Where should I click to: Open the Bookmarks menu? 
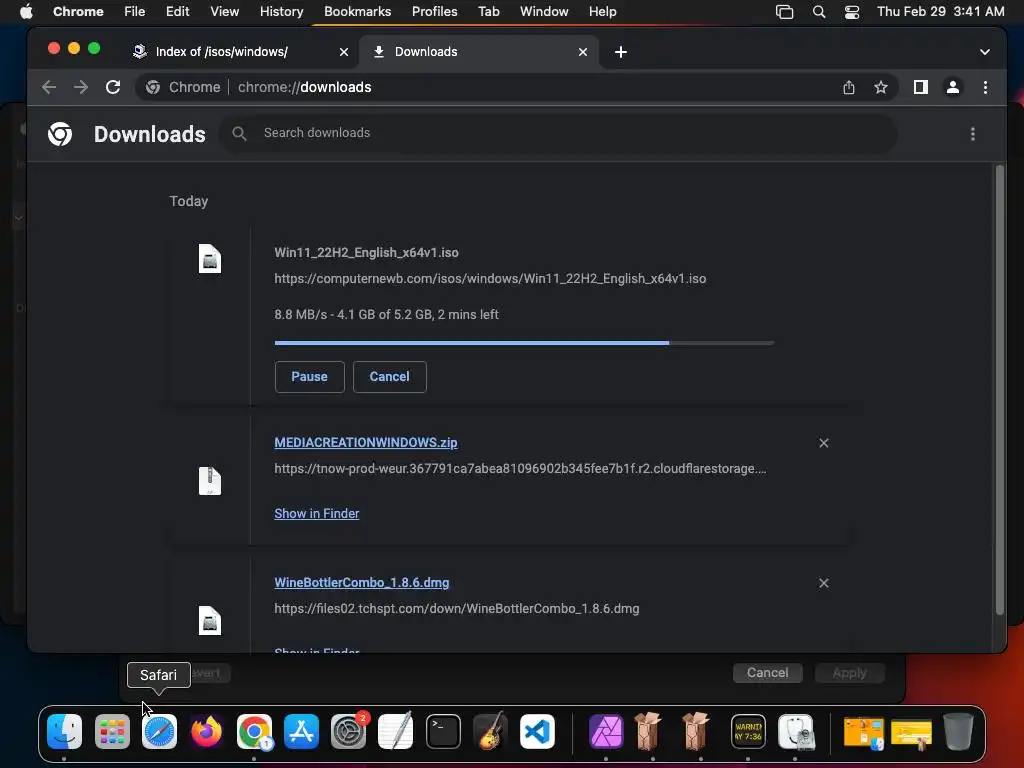[357, 12]
